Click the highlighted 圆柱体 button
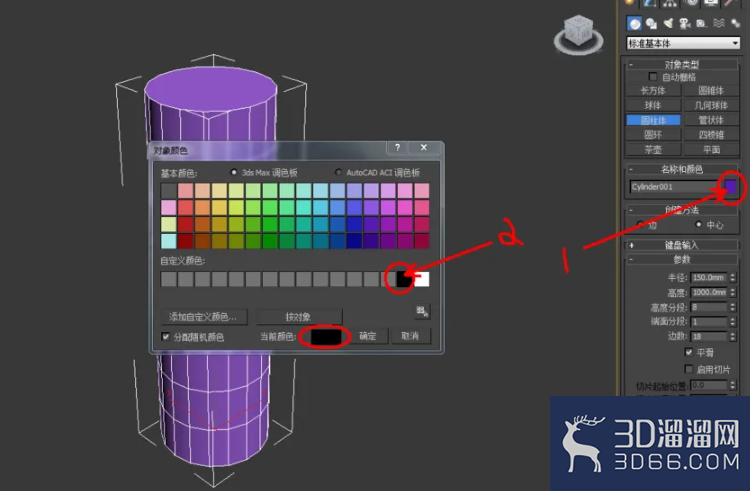Screen dimensions: 750x491 coord(653,120)
